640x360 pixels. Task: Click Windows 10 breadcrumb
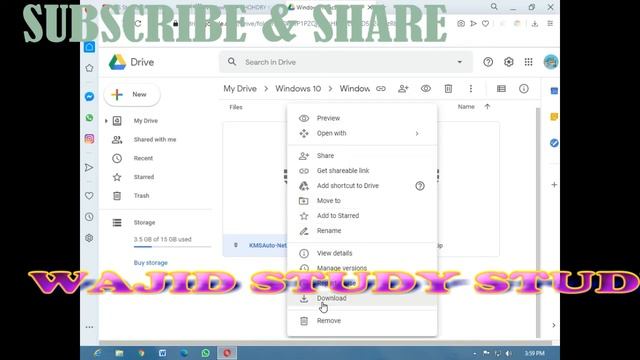(x=298, y=89)
